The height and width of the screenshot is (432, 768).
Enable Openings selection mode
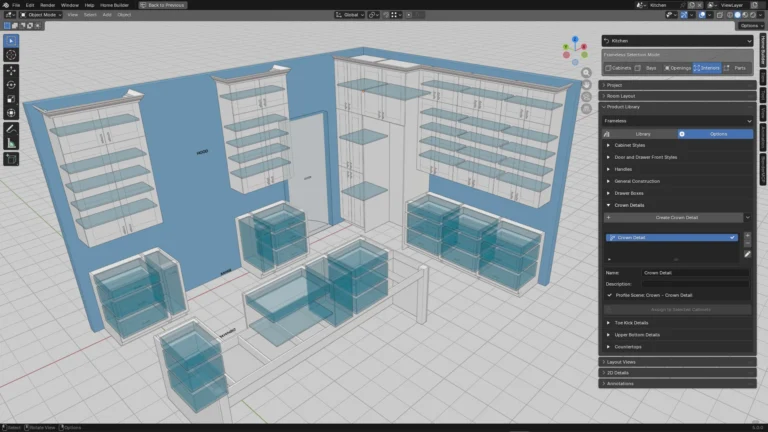coord(677,68)
